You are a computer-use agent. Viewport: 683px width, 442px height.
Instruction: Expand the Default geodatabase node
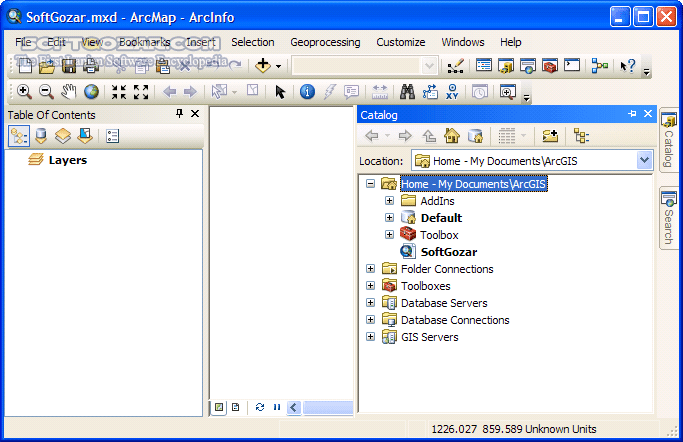[x=389, y=217]
